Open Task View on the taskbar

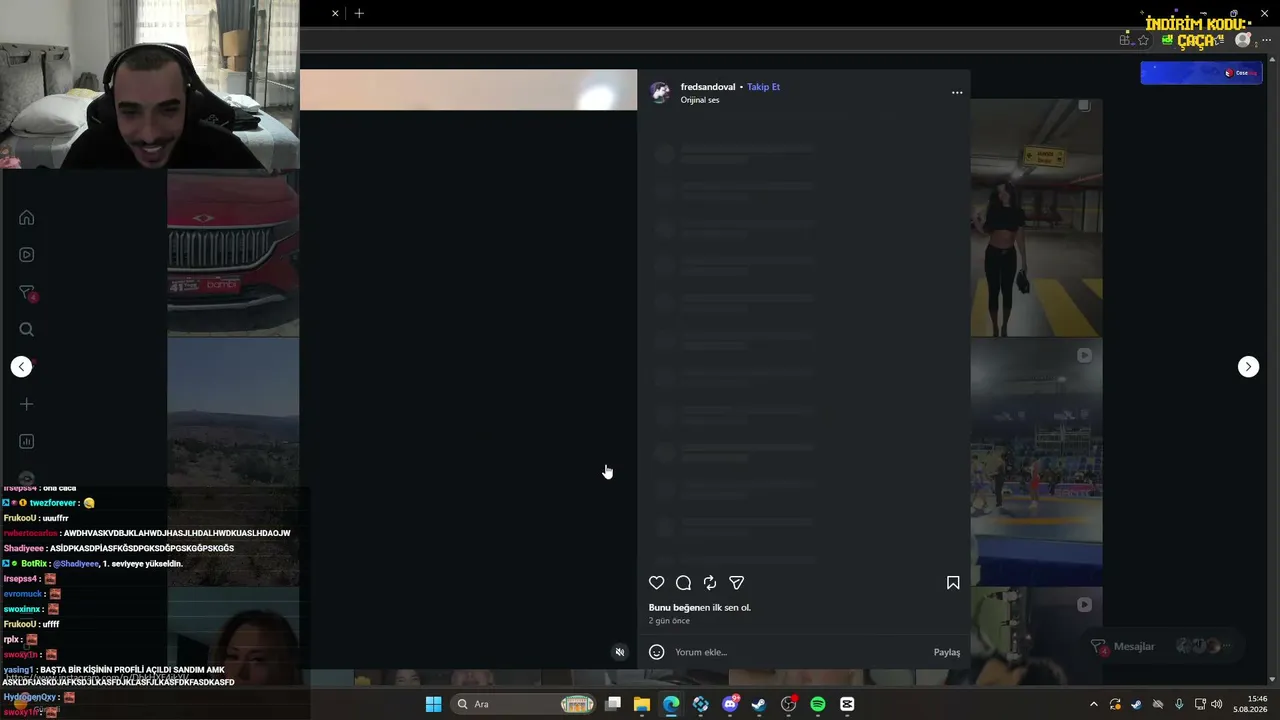pyautogui.click(x=613, y=704)
